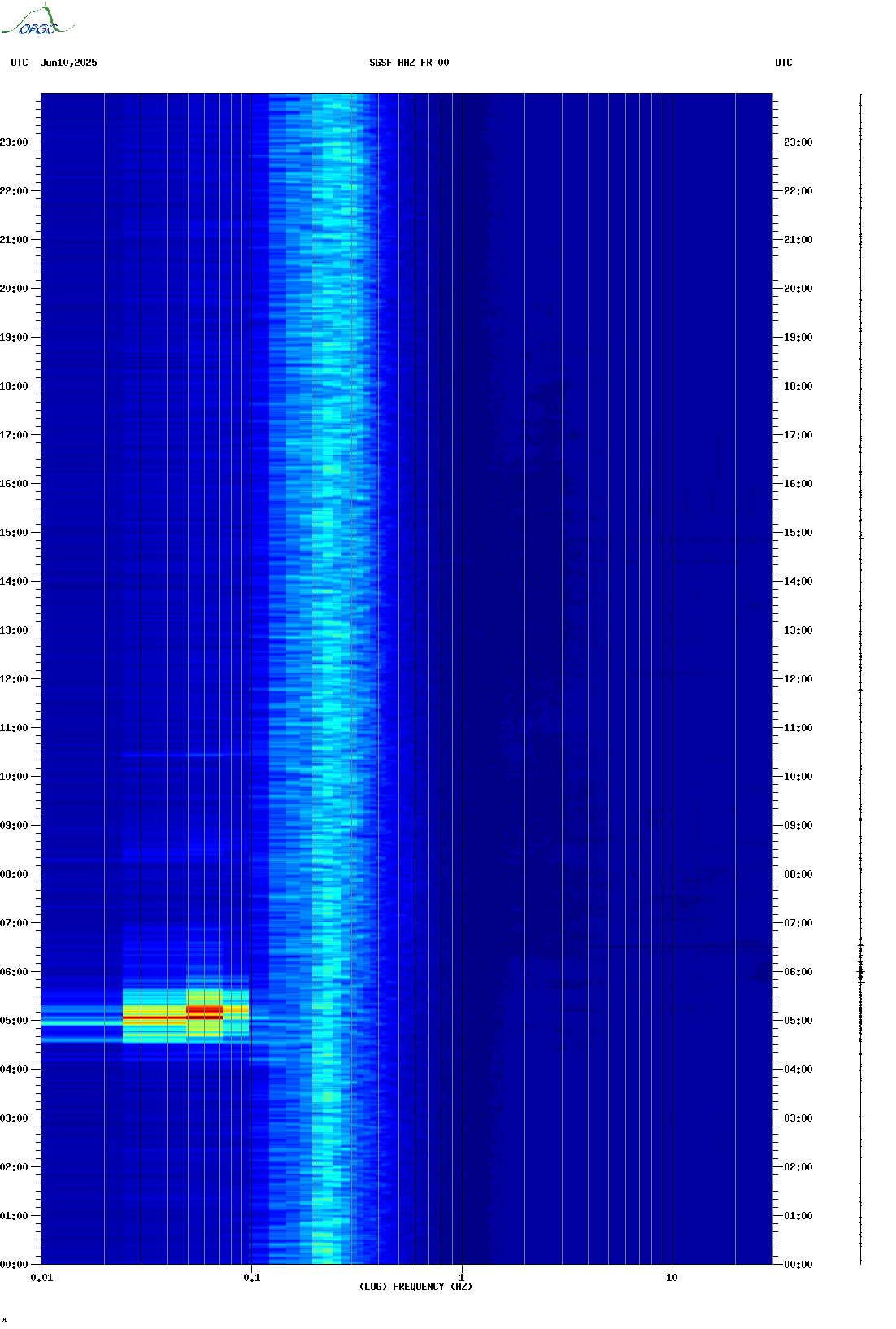Click the left axis '14:00' label
Image resolution: width=896 pixels, height=1329 pixels.
click(x=14, y=582)
